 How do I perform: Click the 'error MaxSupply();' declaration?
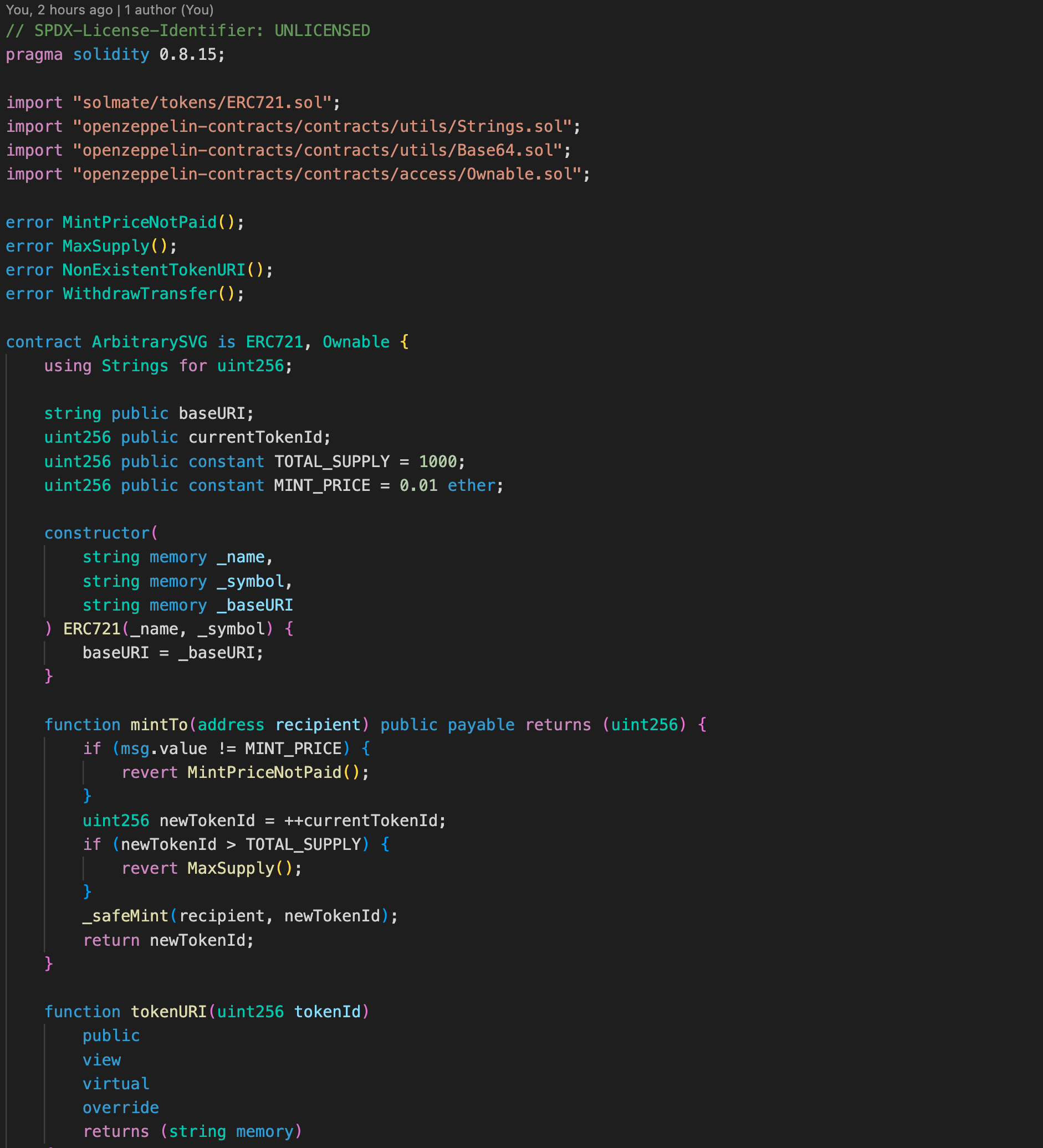tap(91, 246)
